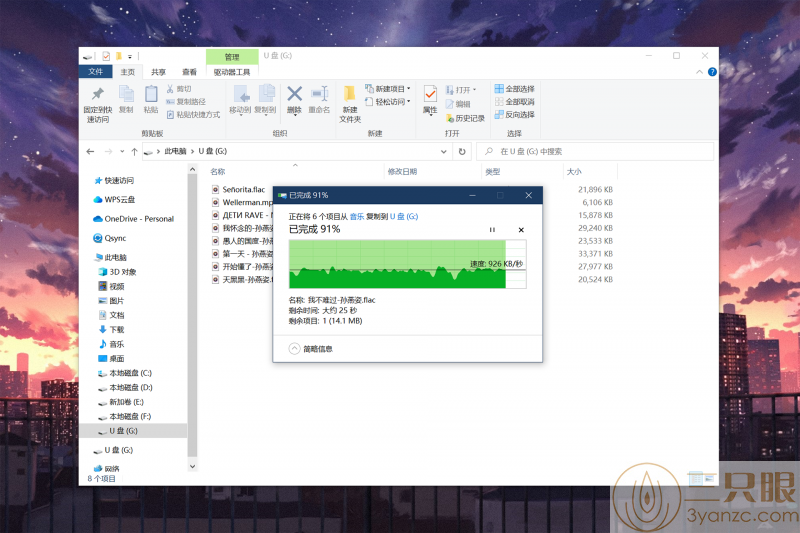800x533 pixels.
Task: Click Pin to Quick Access icon
Action: pos(97,94)
